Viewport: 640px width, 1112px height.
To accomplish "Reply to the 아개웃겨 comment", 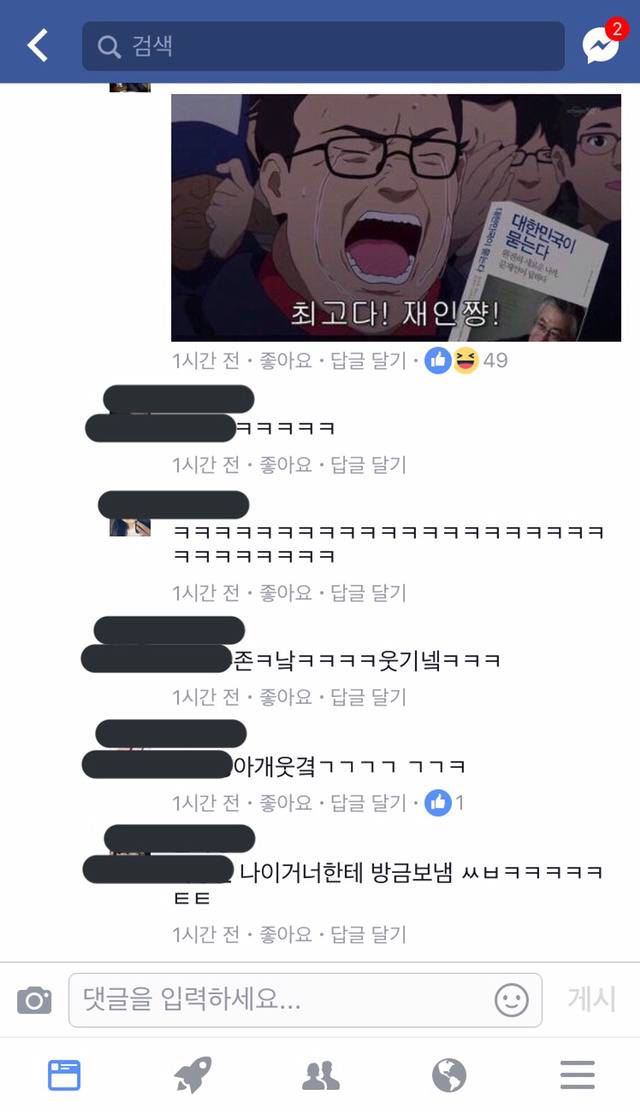I will (368, 804).
